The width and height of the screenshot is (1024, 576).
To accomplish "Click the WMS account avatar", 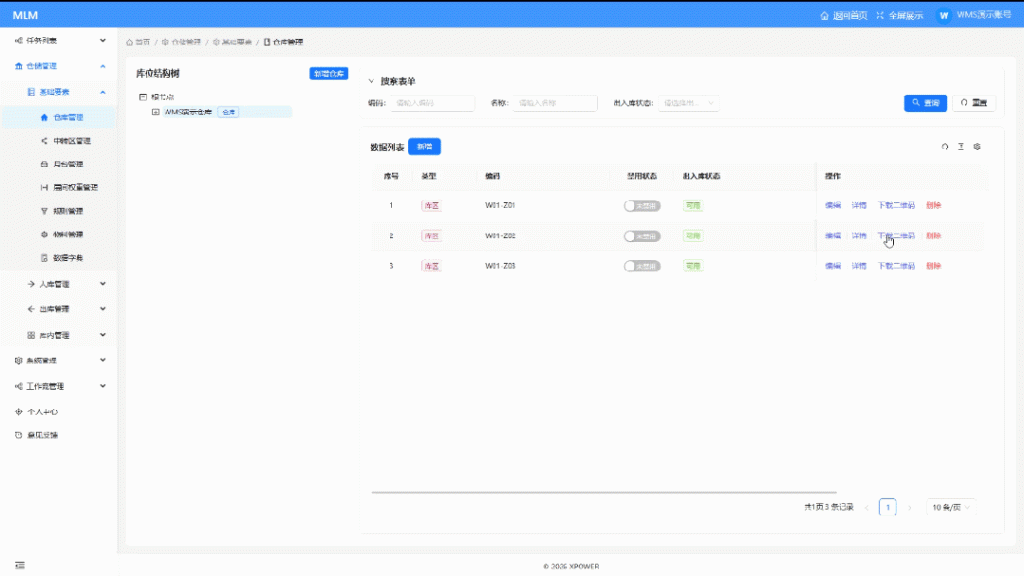I will coord(943,16).
